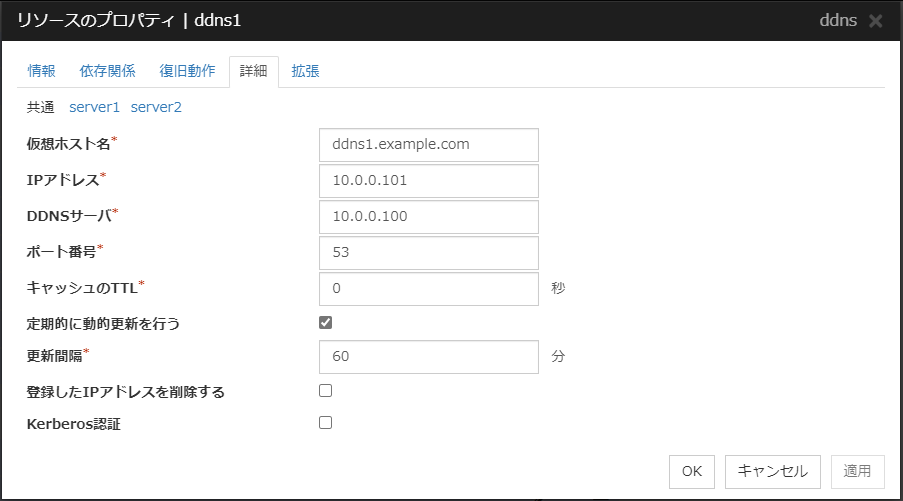Click the IPアドレス input field
This screenshot has width=903, height=501.
coord(428,181)
